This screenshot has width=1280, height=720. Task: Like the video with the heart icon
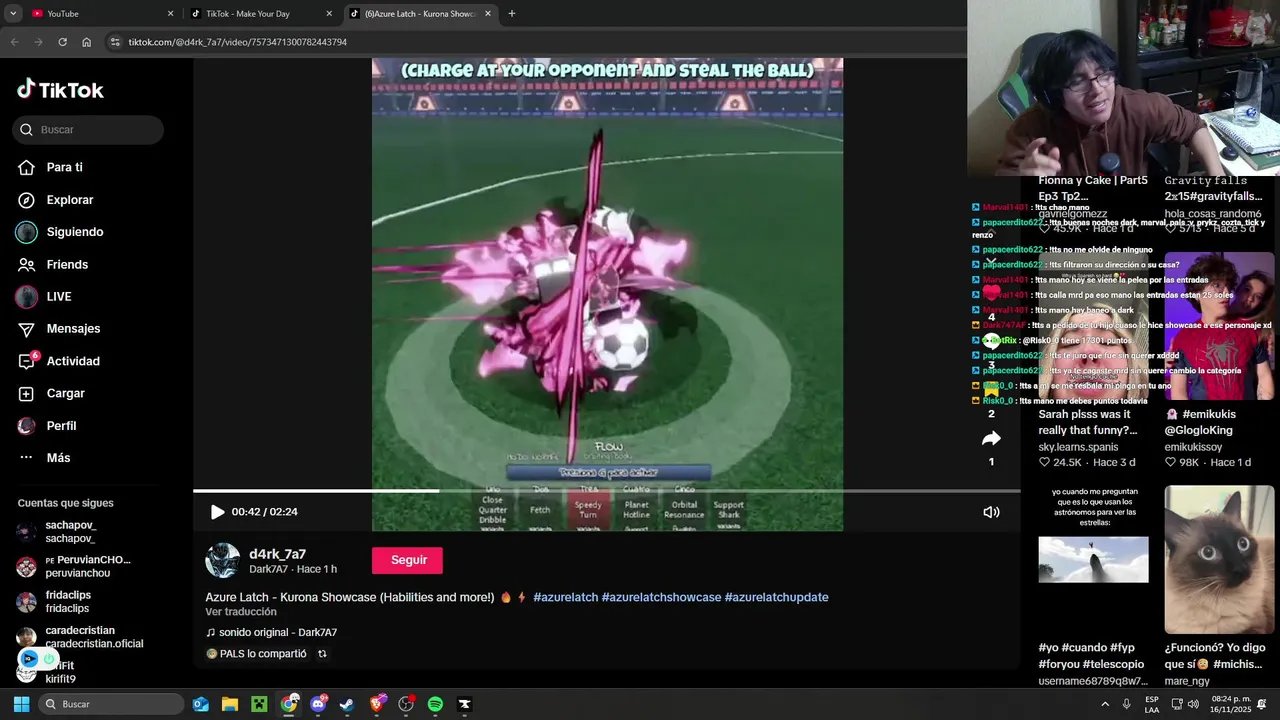coord(991,291)
